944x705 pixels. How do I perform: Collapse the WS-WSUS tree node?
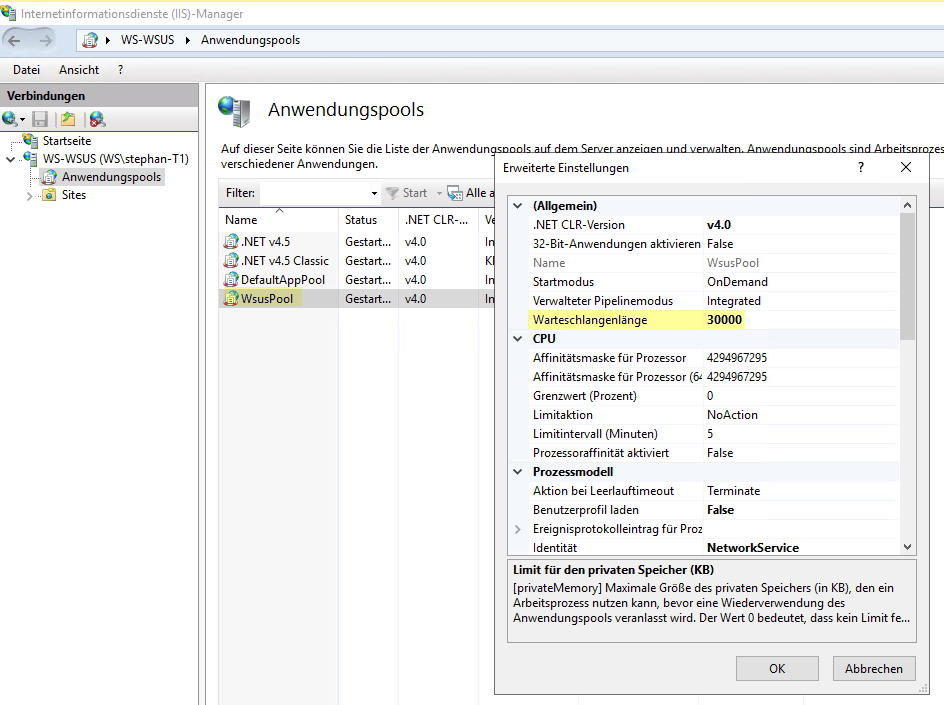(x=10, y=160)
